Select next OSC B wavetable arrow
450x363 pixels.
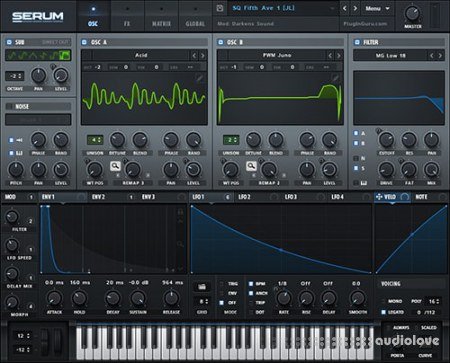339,55
